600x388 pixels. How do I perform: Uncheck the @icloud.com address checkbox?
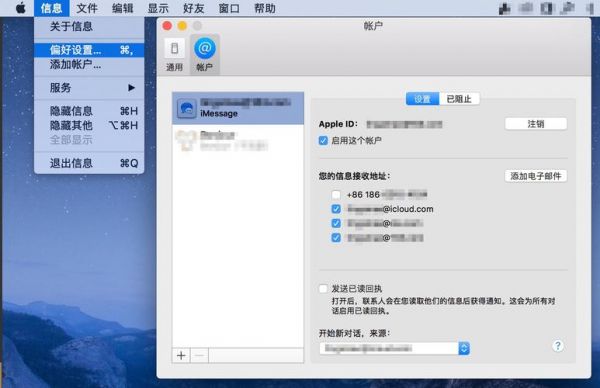[336, 209]
